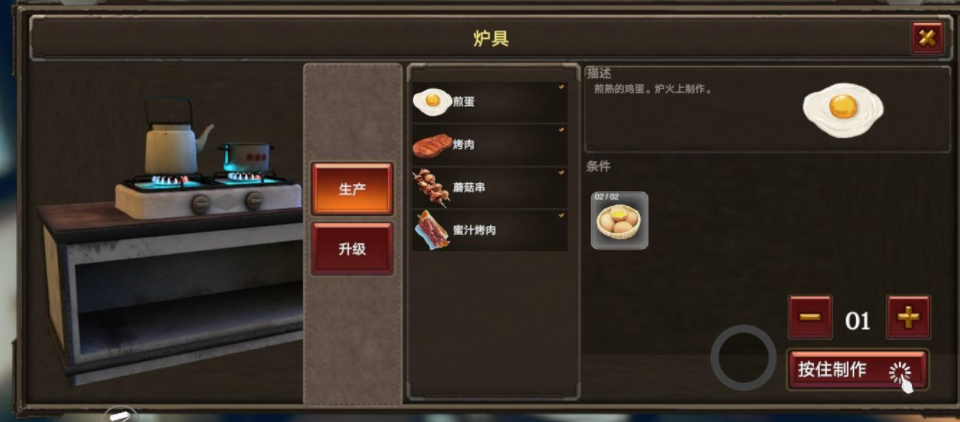960x422 pixels.
Task: Tap the circular ring control
Action: click(x=743, y=358)
